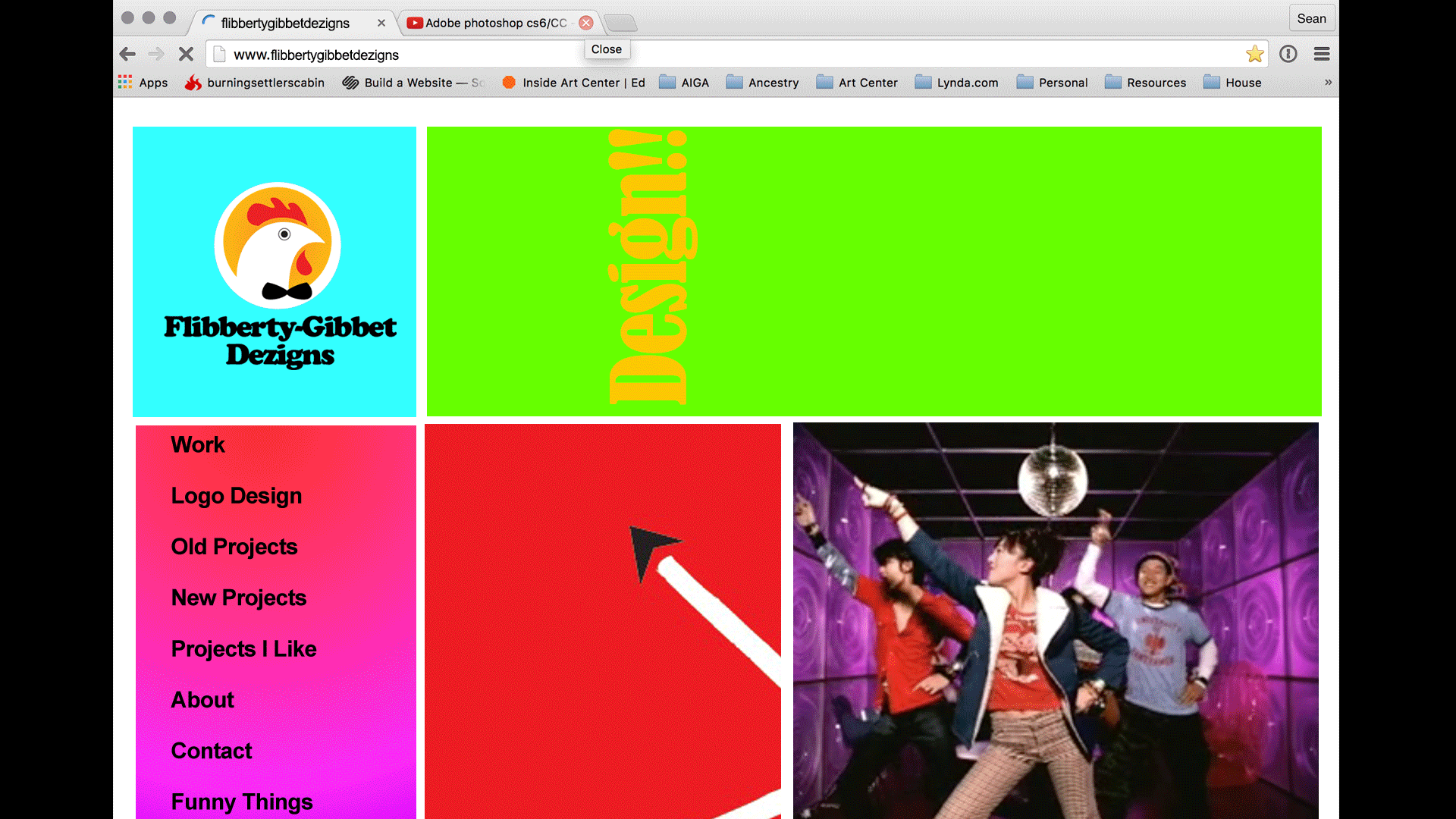Click the stop loading X button
The width and height of the screenshot is (1456, 819).
(x=186, y=54)
